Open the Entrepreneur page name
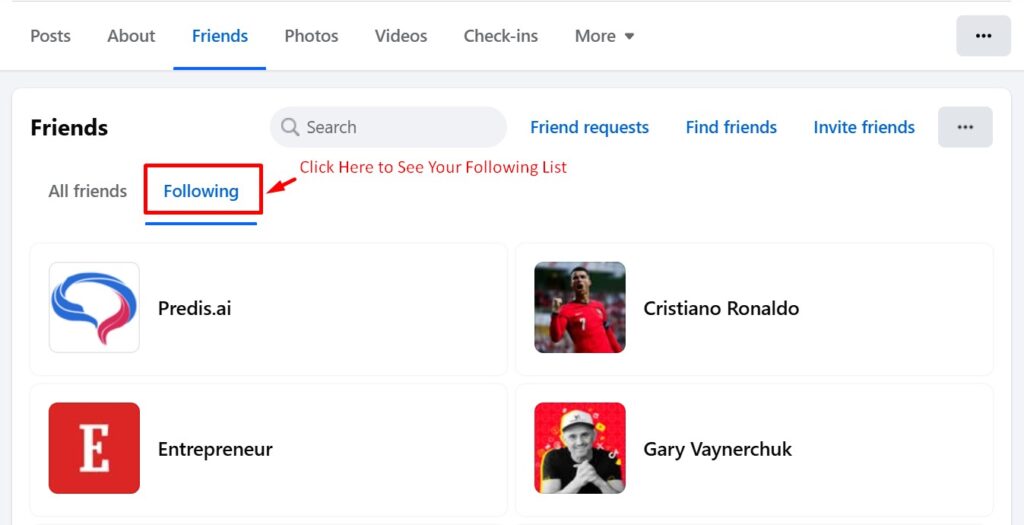1024x525 pixels. [x=216, y=449]
